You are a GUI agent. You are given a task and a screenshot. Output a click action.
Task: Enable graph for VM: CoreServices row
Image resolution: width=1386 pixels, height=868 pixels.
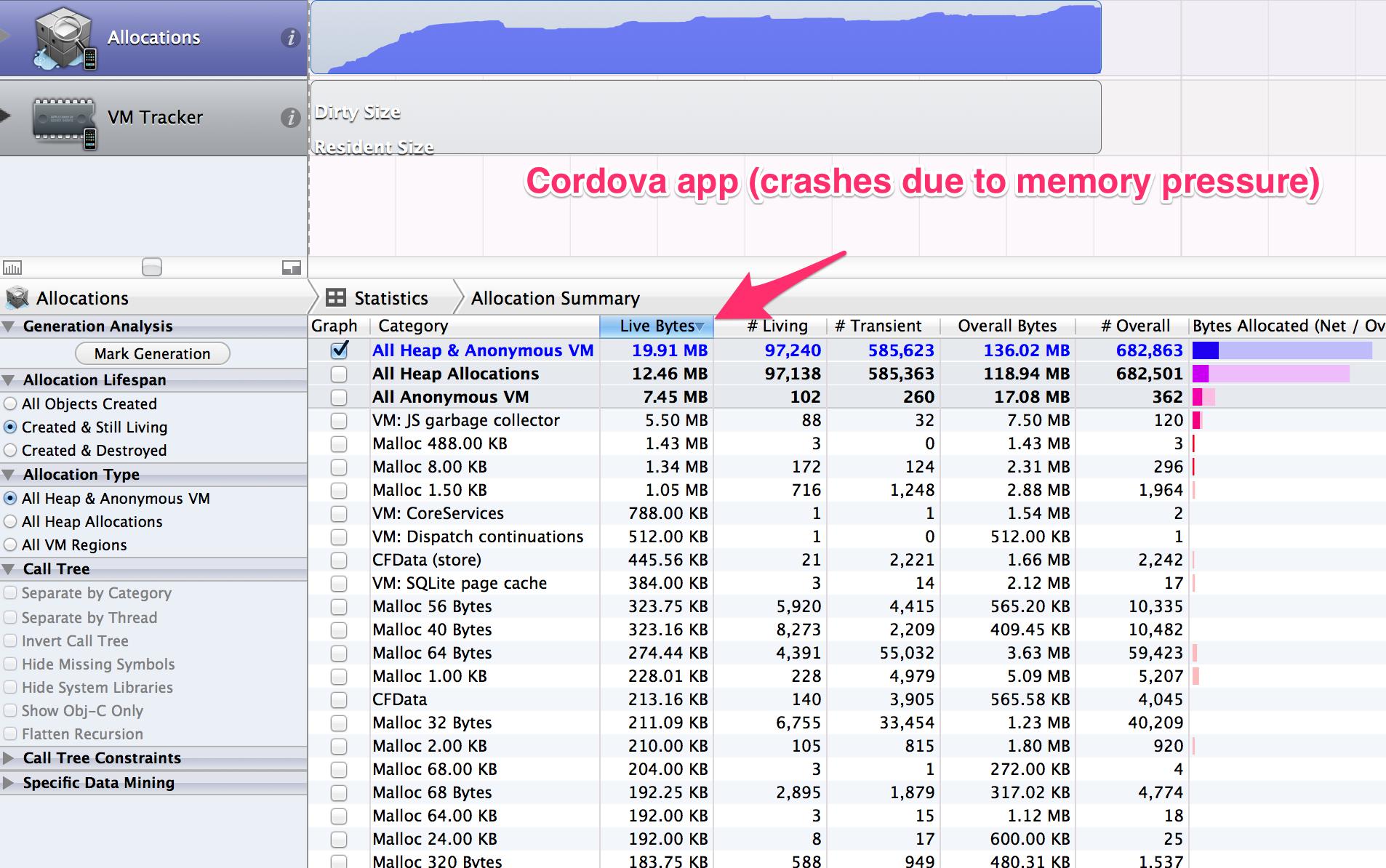pyautogui.click(x=339, y=513)
